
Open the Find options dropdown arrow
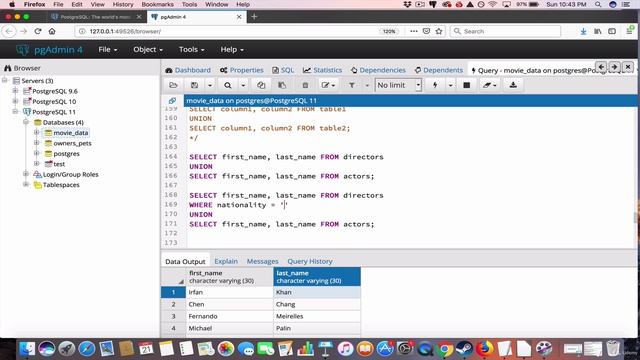243,85
